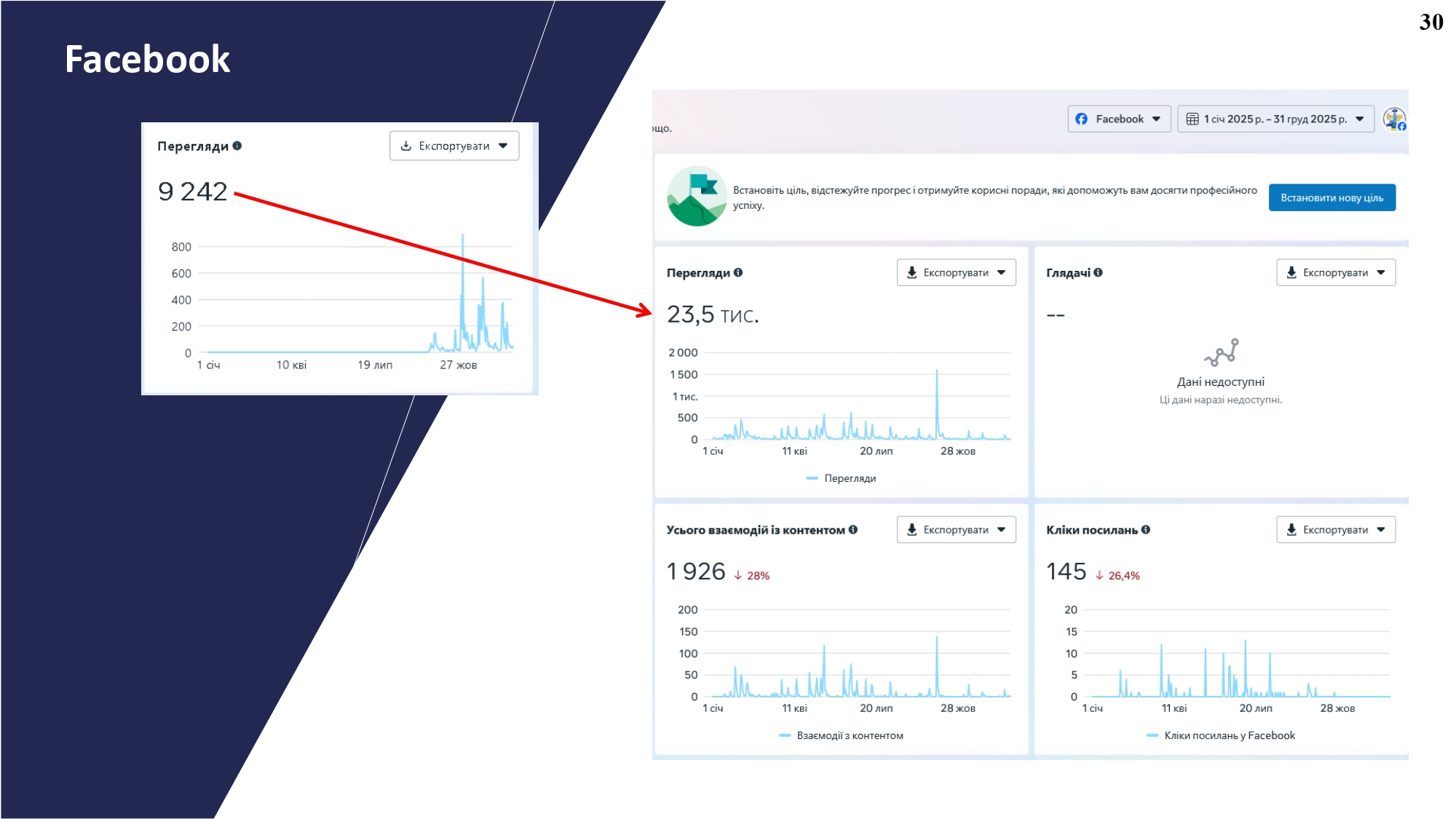Toggle Кліки посилань у Facebook legend entry

[1221, 736]
